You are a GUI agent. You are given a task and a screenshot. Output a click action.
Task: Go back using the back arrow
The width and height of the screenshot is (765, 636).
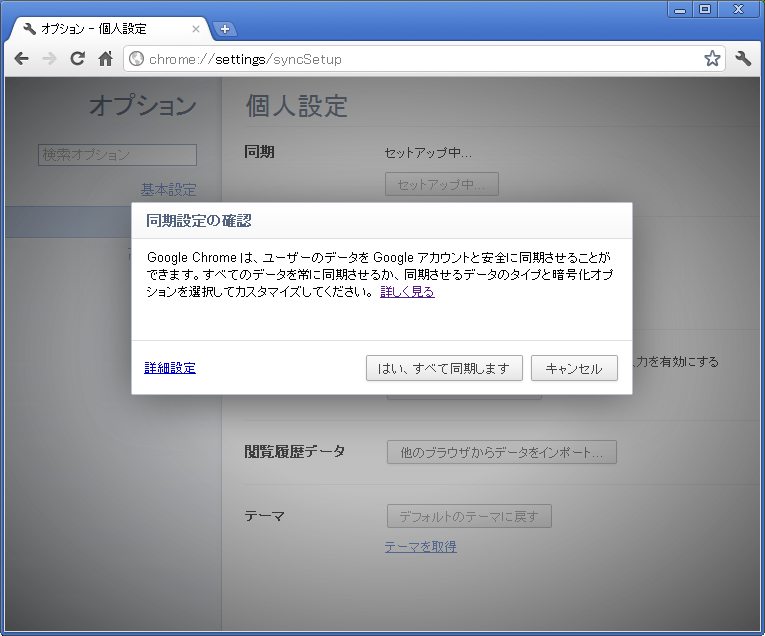point(21,59)
